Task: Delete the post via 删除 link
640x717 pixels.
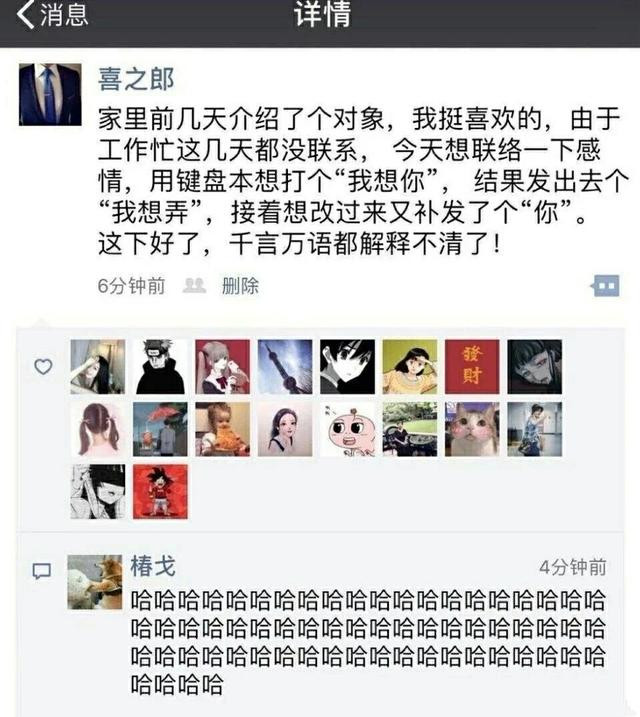Action: [x=240, y=286]
